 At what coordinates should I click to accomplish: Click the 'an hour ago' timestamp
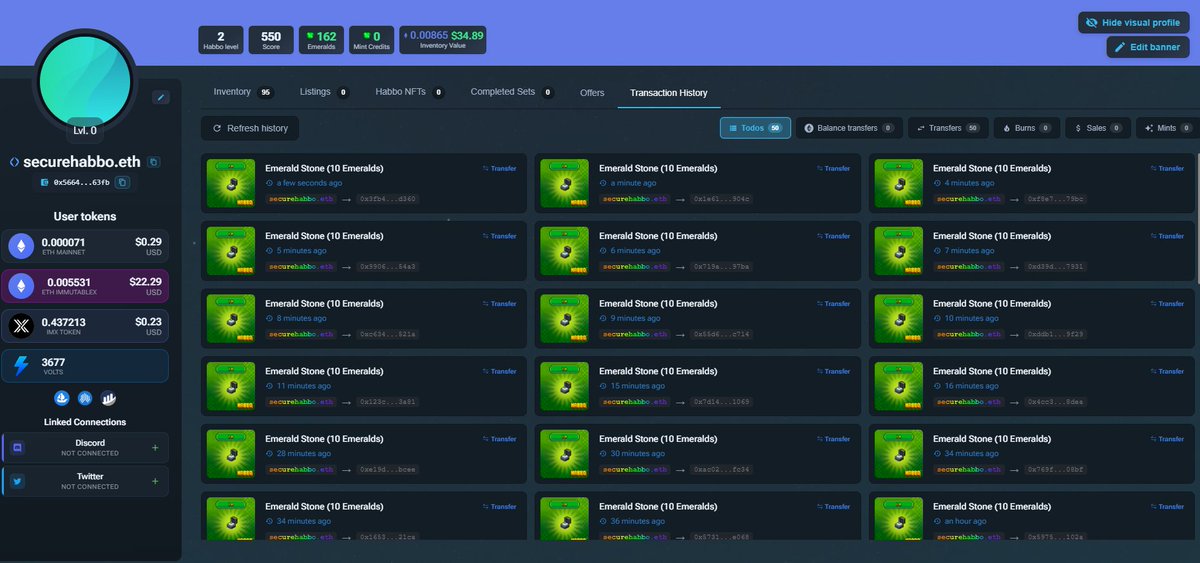(x=964, y=521)
